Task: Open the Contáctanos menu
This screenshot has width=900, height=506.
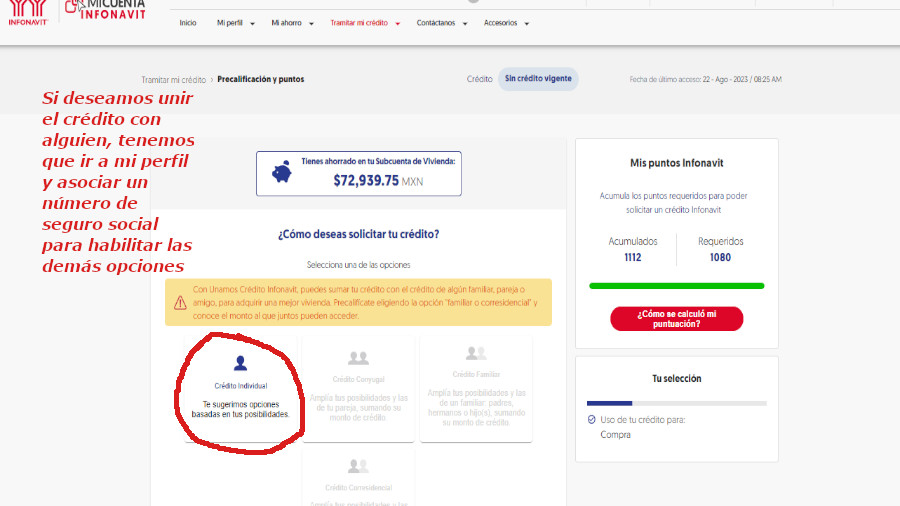Action: pos(436,23)
